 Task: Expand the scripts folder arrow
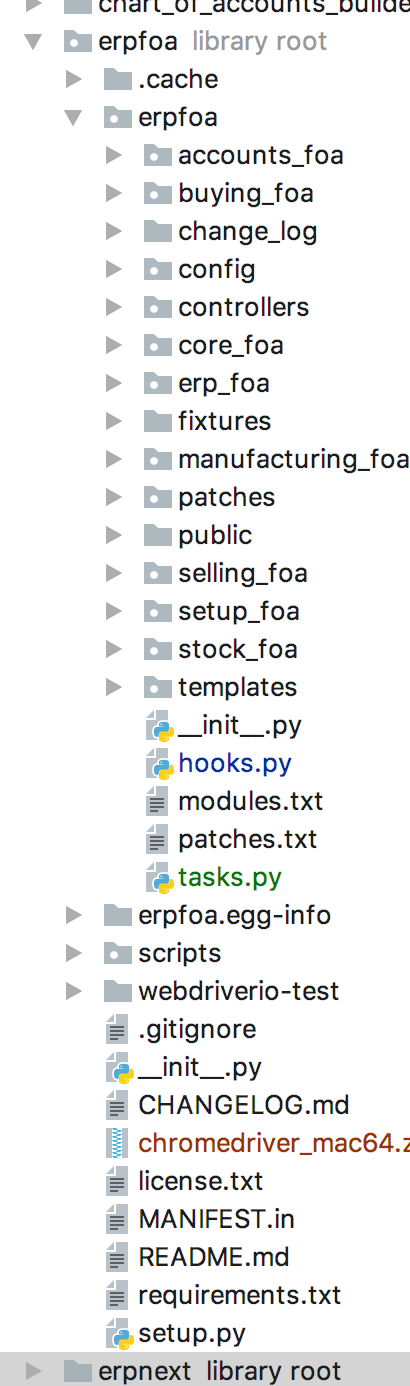point(73,954)
